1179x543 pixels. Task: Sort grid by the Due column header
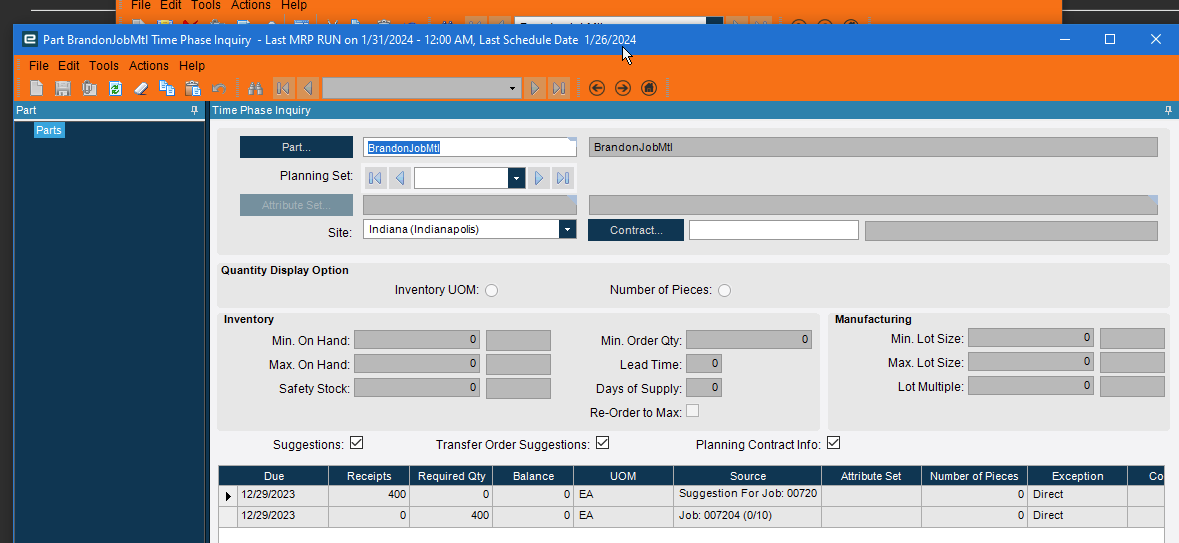coord(274,476)
